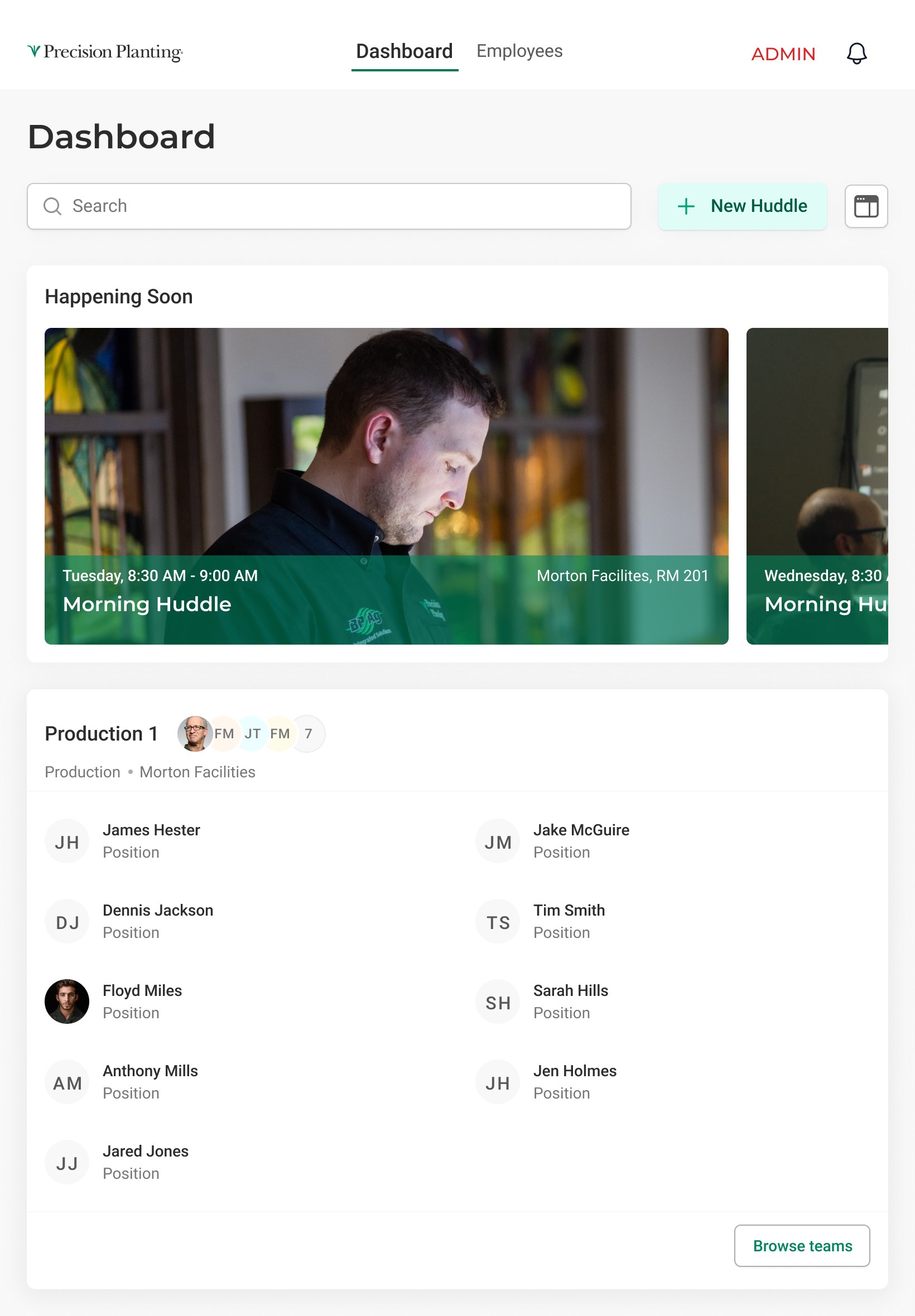The height and width of the screenshot is (1316, 915).
Task: Open the notifications bell
Action: click(856, 54)
